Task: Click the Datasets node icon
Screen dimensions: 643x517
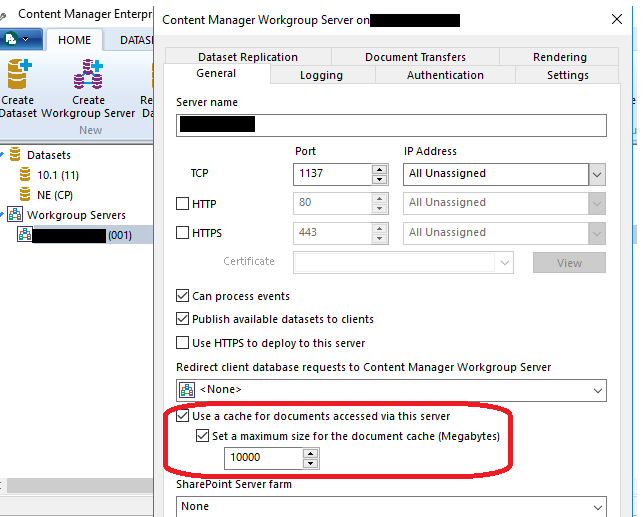Action: (x=15, y=155)
